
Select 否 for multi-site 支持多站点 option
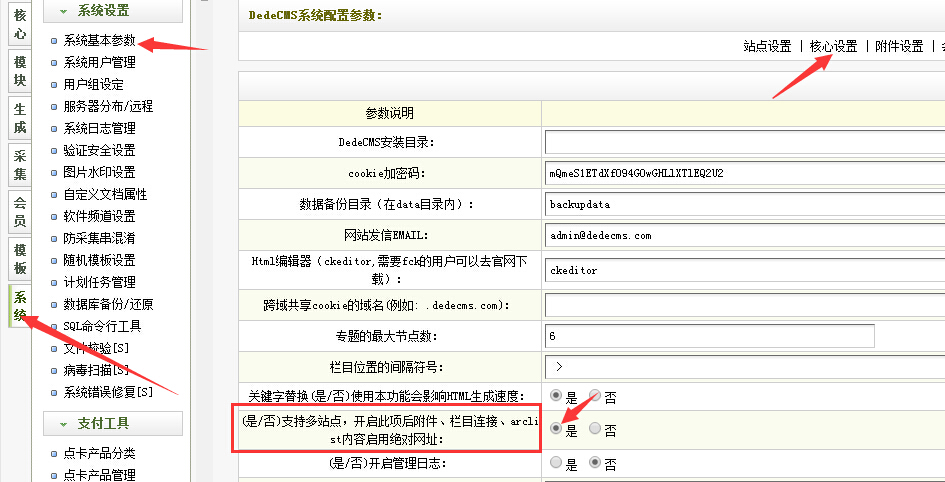click(x=596, y=430)
